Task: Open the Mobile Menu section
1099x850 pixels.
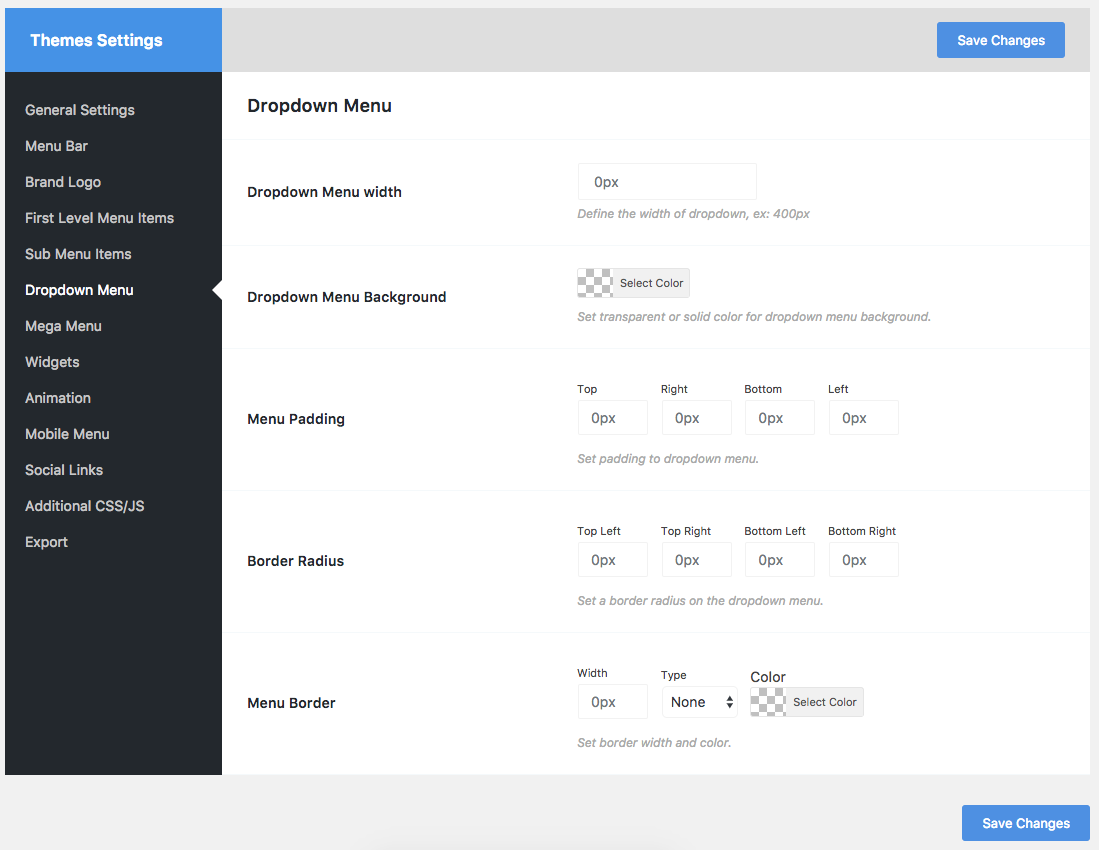Action: pyautogui.click(x=67, y=434)
